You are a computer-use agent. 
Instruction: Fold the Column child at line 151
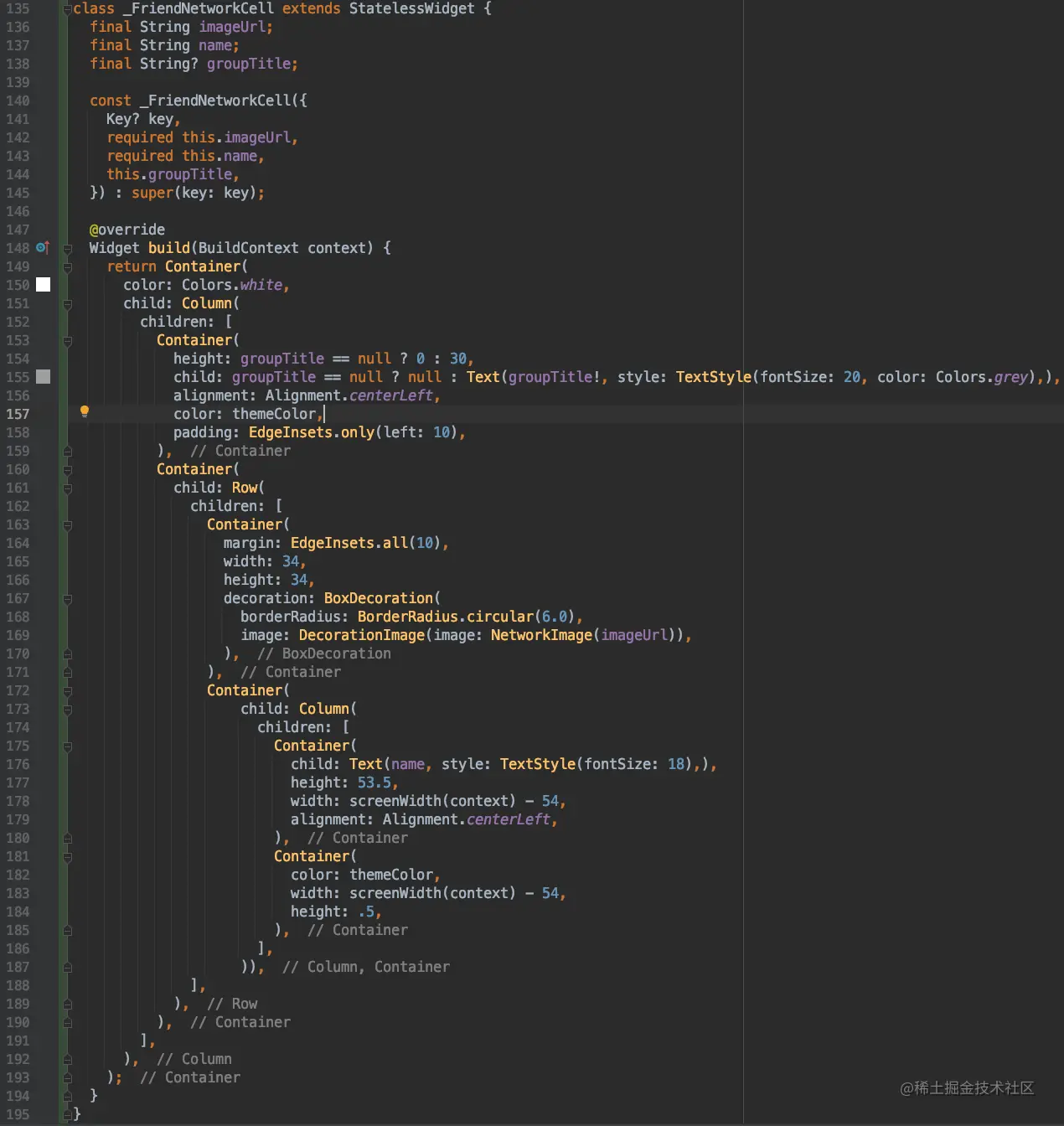[67, 304]
